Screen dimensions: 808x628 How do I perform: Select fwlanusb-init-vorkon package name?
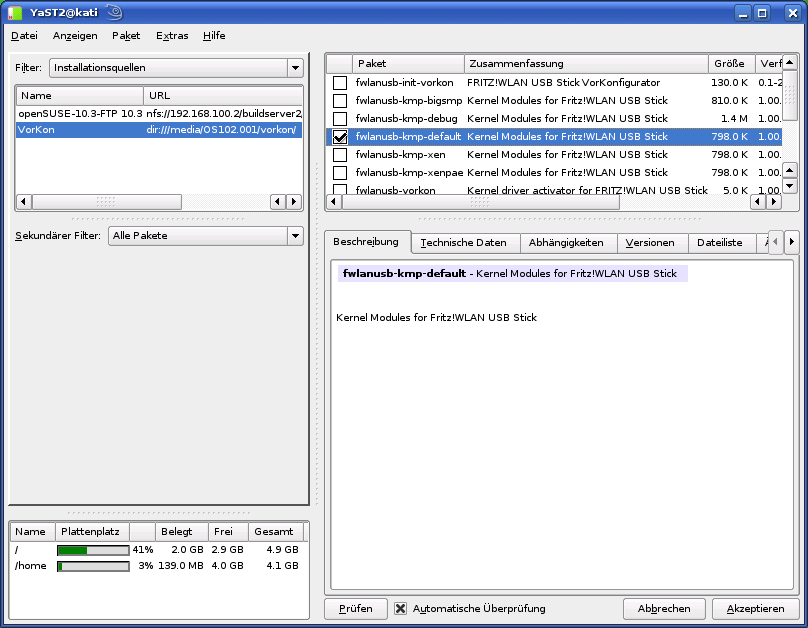tap(405, 82)
